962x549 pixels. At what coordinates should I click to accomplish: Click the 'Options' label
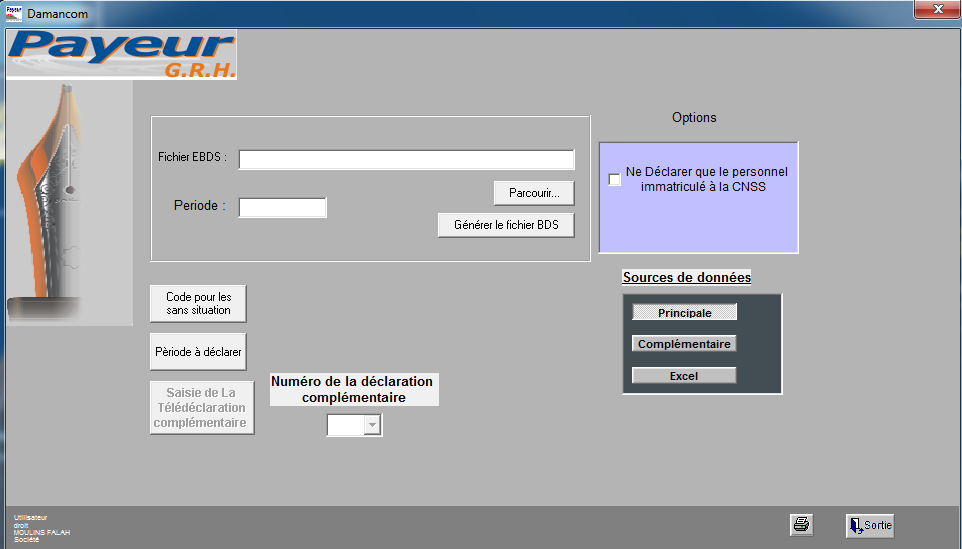(x=694, y=117)
